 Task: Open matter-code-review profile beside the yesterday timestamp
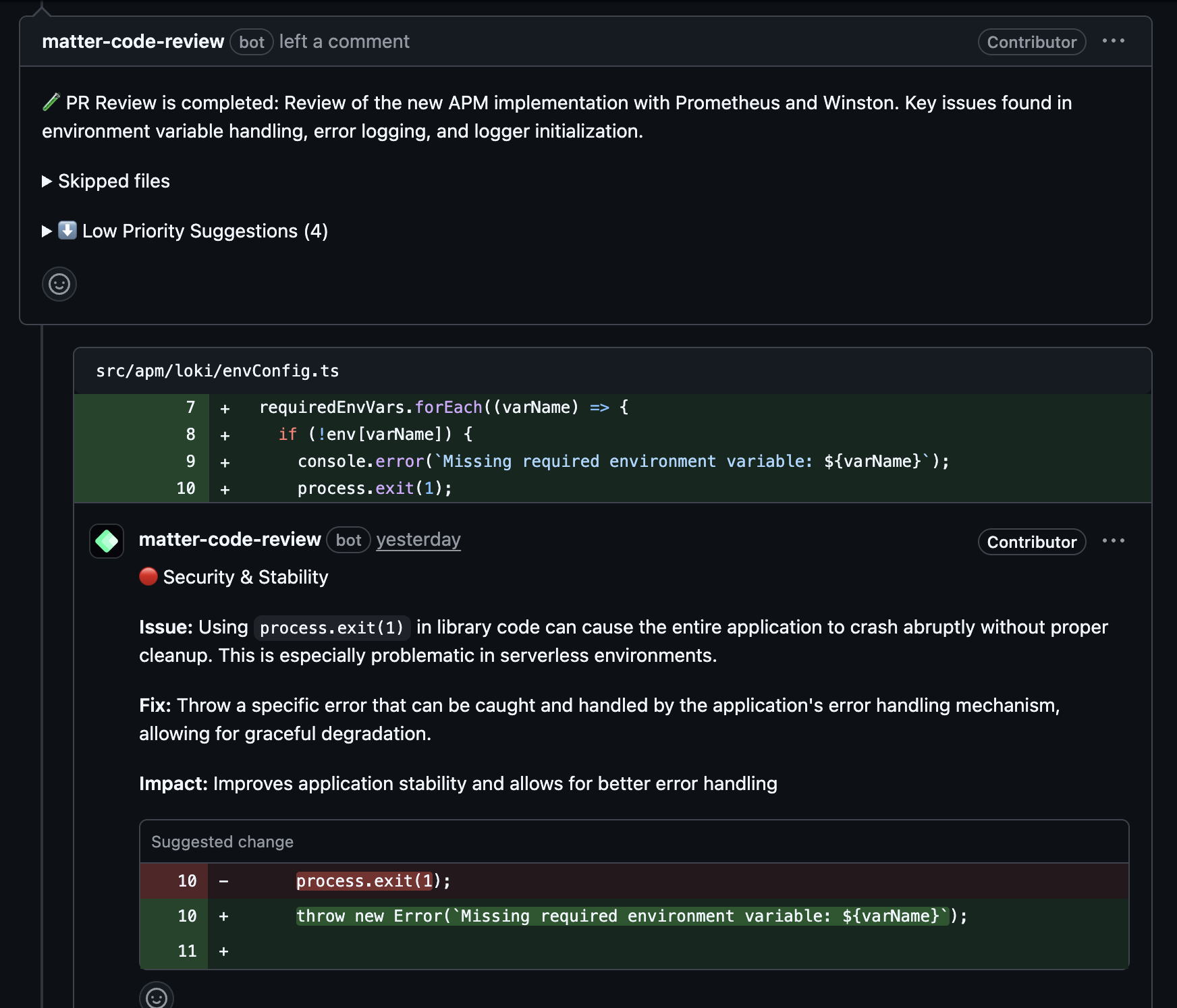pyautogui.click(x=229, y=540)
